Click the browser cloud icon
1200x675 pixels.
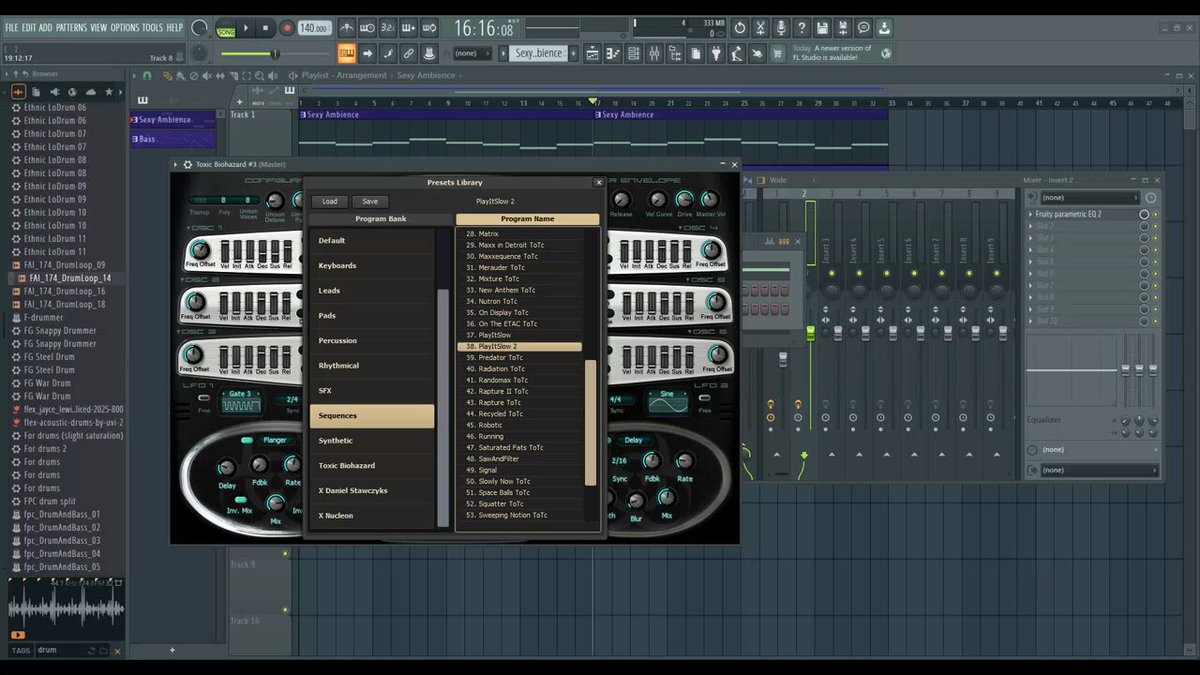(x=92, y=92)
